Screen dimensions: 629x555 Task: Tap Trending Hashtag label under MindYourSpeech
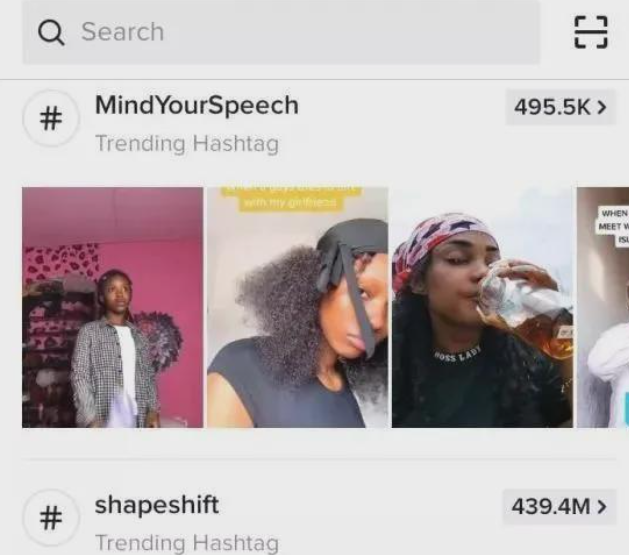(187, 144)
